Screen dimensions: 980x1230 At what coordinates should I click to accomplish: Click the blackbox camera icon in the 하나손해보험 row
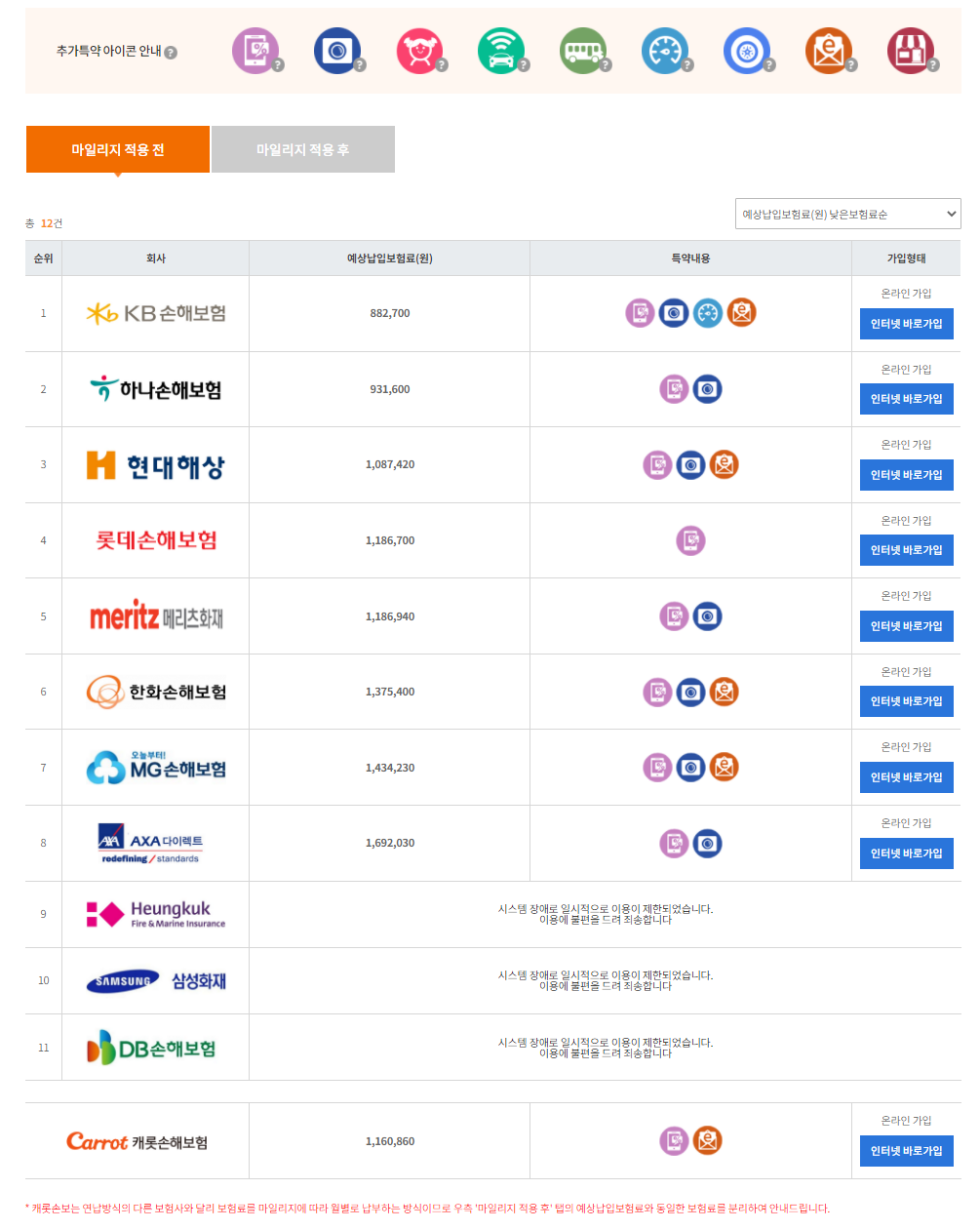(708, 389)
